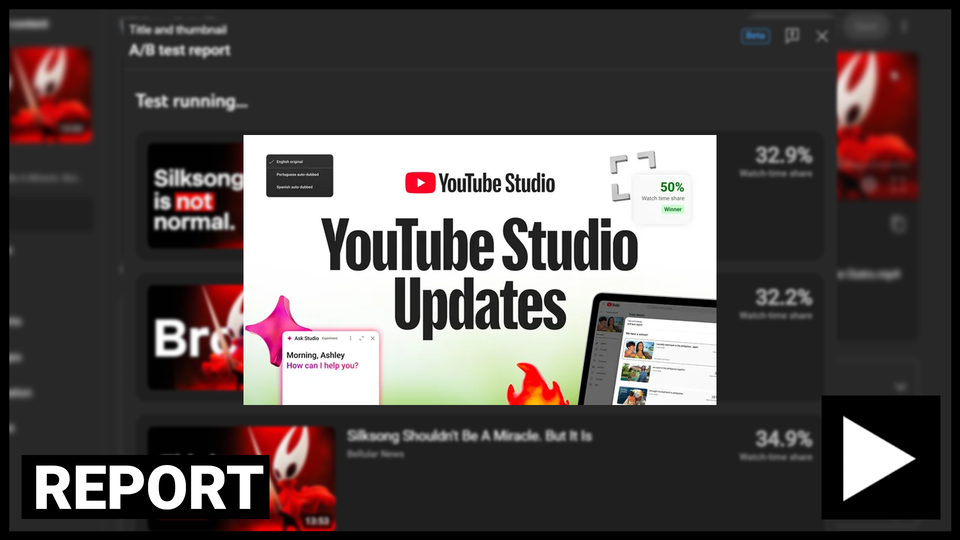Open the three-dot menu at top right
The width and height of the screenshot is (960, 540).
(904, 26)
